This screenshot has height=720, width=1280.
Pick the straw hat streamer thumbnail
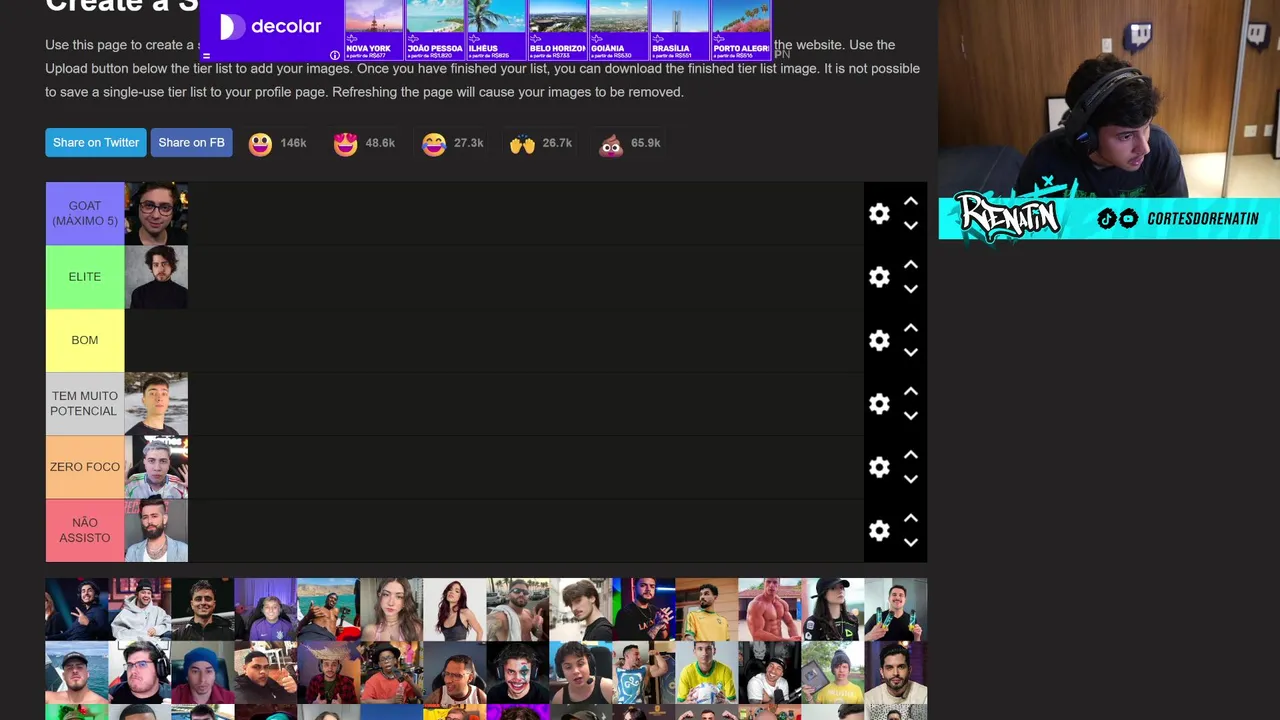tap(328, 672)
